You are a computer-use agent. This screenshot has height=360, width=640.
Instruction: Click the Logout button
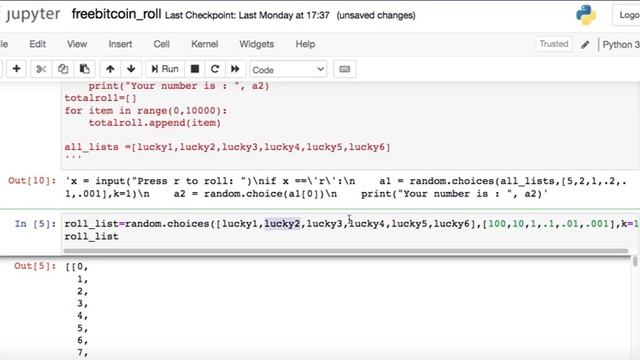point(627,15)
